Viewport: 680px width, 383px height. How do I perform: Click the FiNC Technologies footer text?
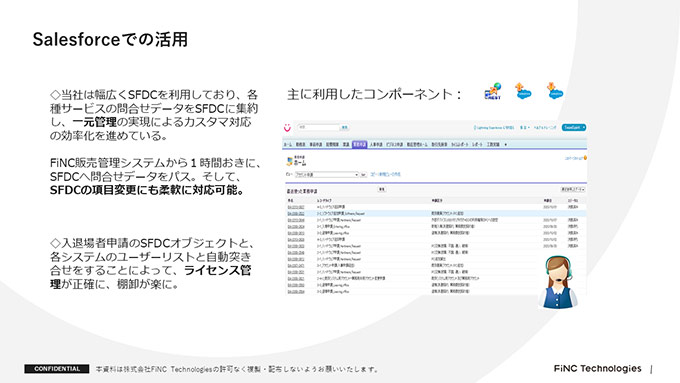point(597,368)
